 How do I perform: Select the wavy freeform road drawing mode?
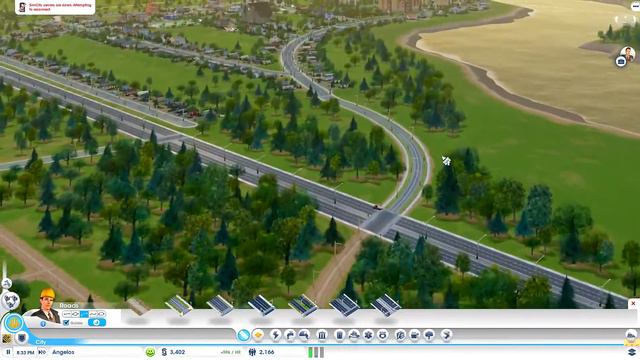(93, 314)
